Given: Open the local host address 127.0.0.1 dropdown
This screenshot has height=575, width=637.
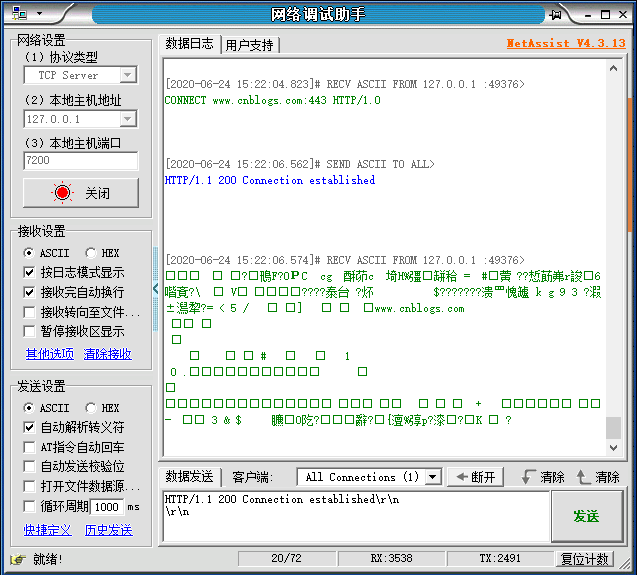Looking at the screenshot, I should pos(128,119).
